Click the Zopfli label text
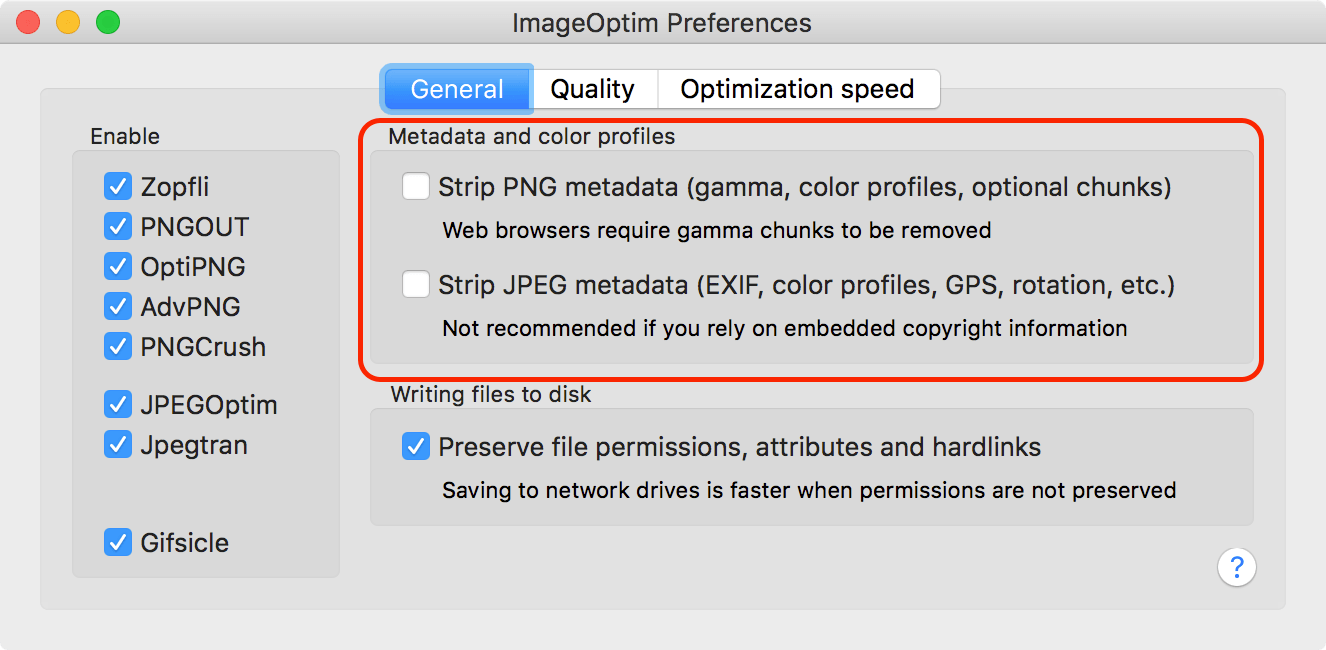Image resolution: width=1326 pixels, height=650 pixels. click(x=175, y=187)
